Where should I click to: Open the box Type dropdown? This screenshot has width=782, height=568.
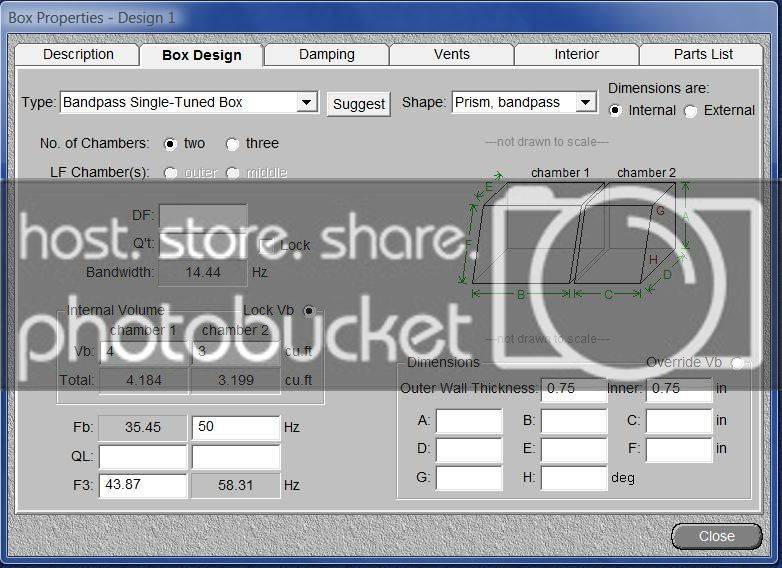306,103
